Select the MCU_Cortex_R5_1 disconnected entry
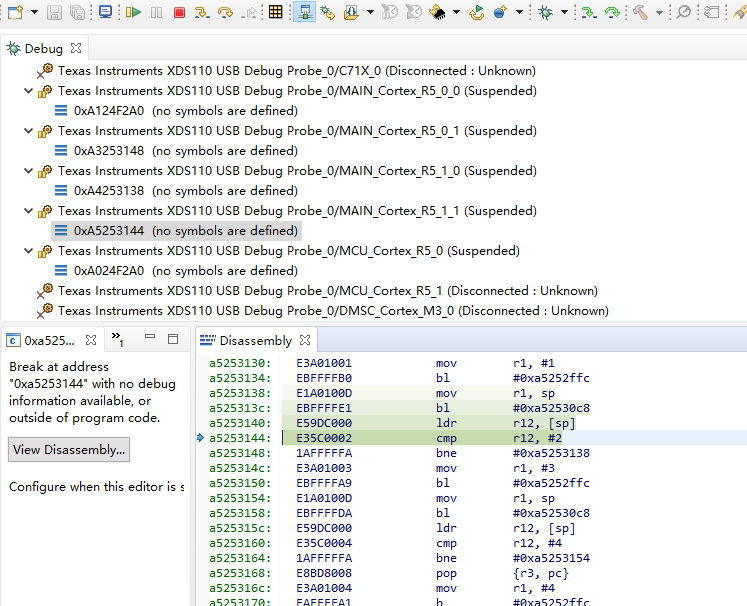The height and width of the screenshot is (606, 747). [317, 291]
